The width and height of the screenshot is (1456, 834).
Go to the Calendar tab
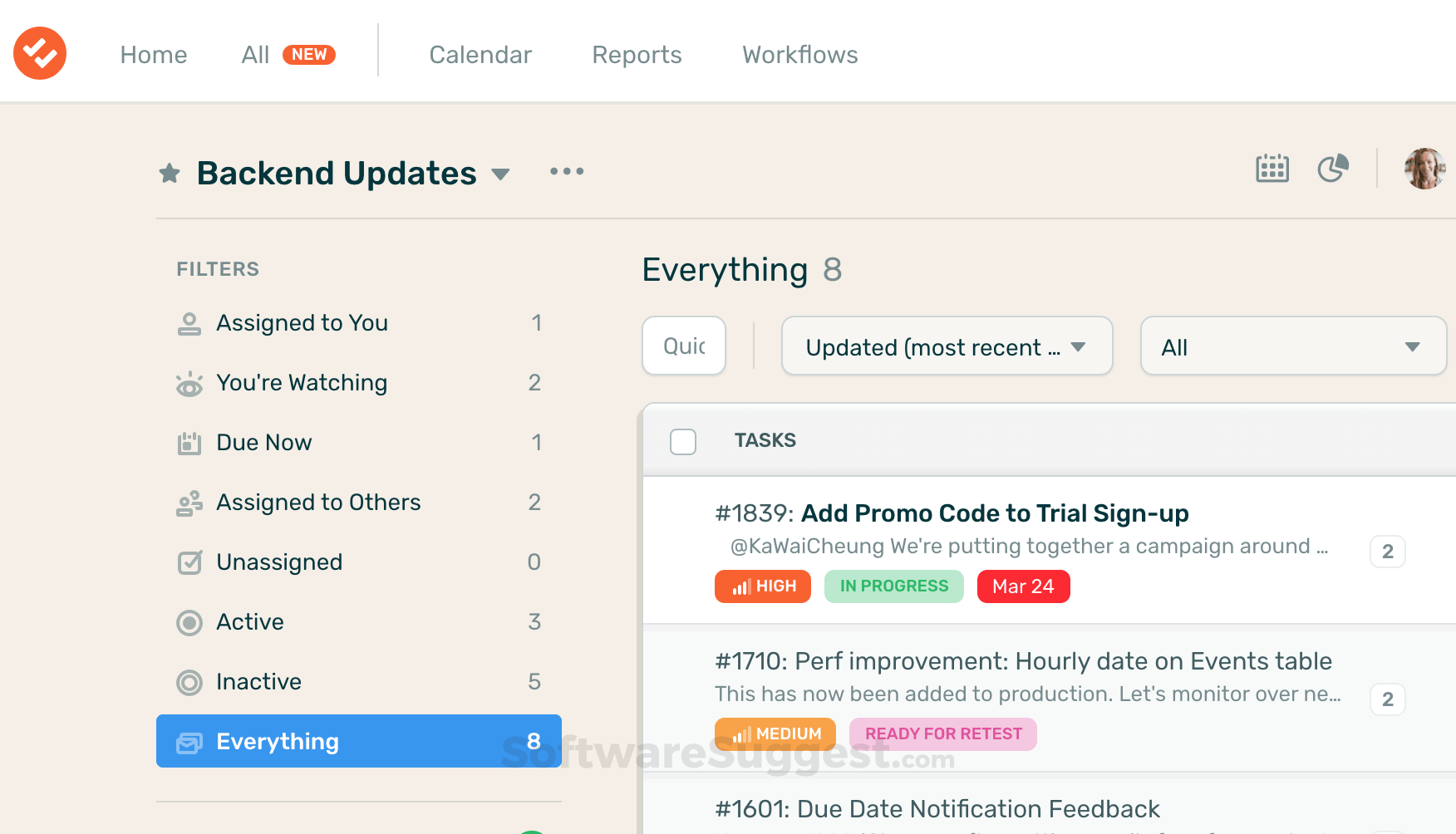click(480, 55)
